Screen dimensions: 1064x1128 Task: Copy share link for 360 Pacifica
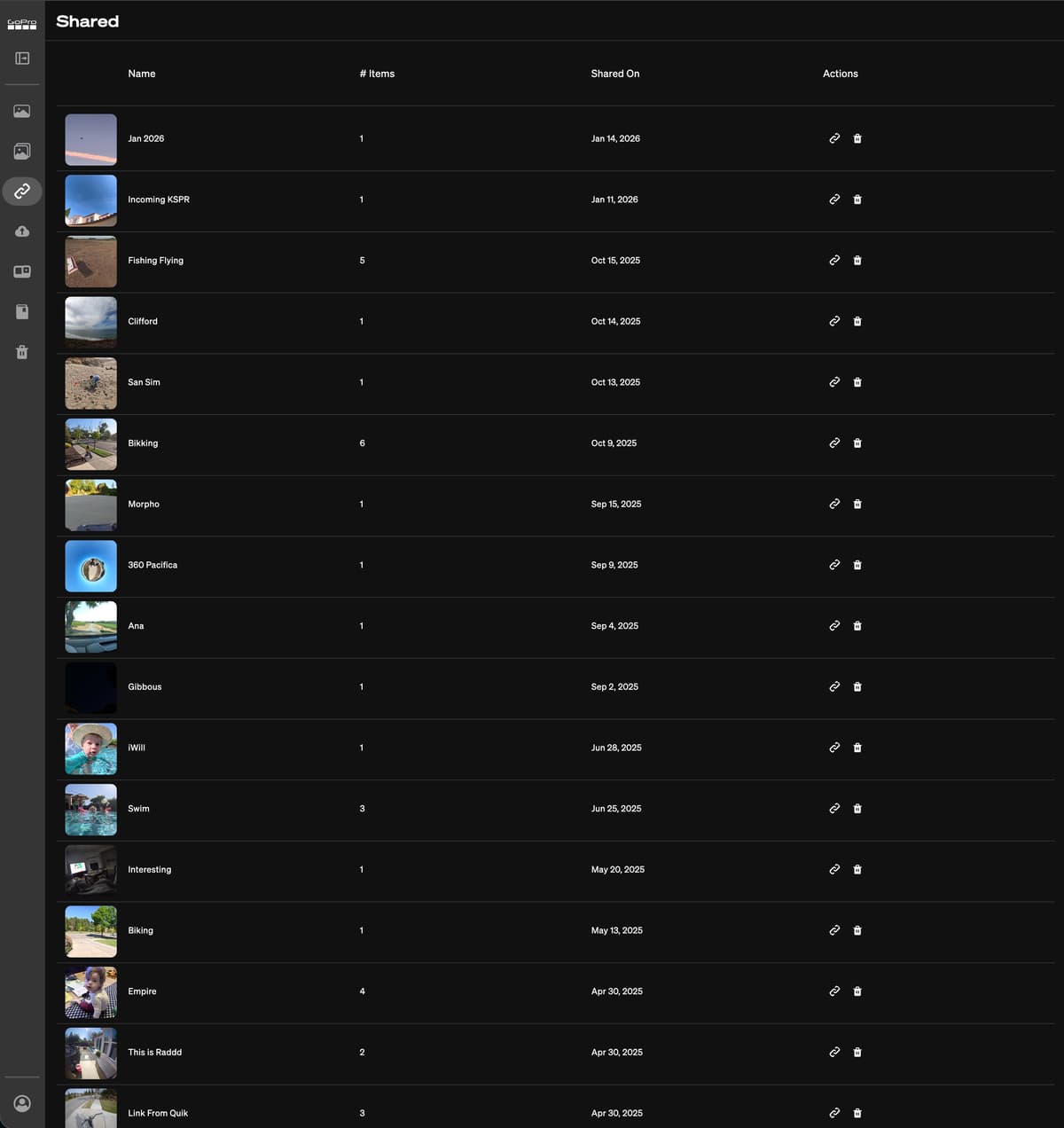(834, 565)
